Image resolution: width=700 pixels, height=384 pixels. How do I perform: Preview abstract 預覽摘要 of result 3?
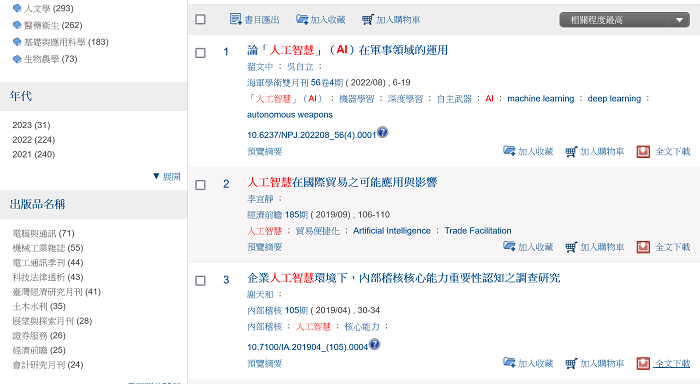(x=265, y=363)
